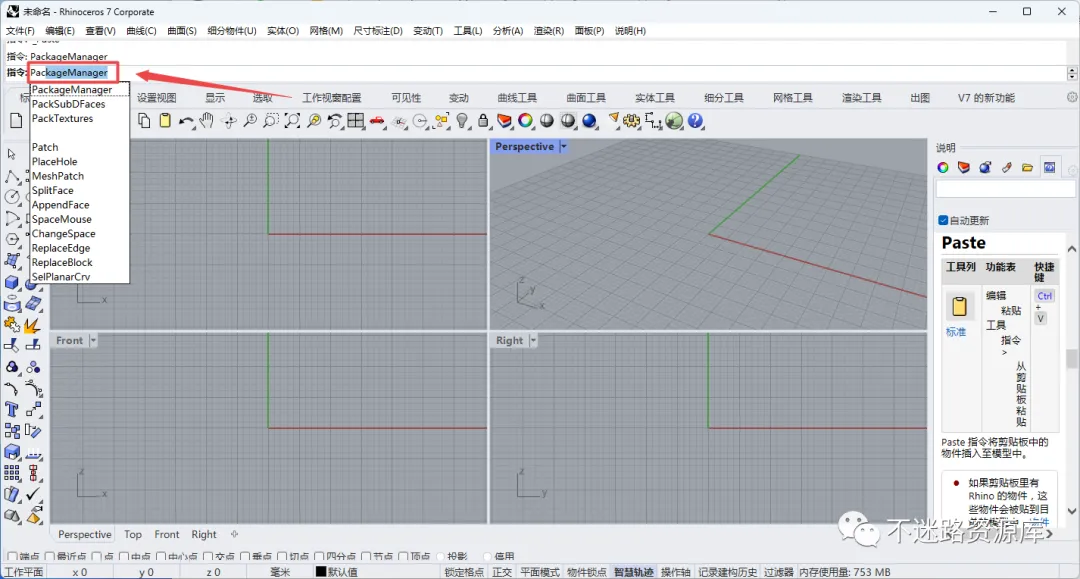Open the Right viewport dropdown arrow
This screenshot has height=579, width=1080.
[533, 341]
